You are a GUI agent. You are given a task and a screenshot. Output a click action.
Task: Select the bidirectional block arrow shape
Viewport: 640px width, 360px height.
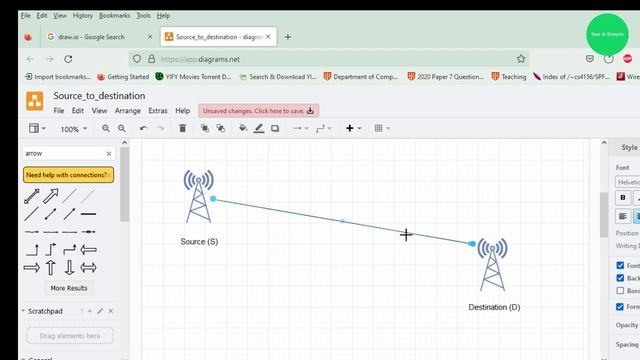[31, 196]
